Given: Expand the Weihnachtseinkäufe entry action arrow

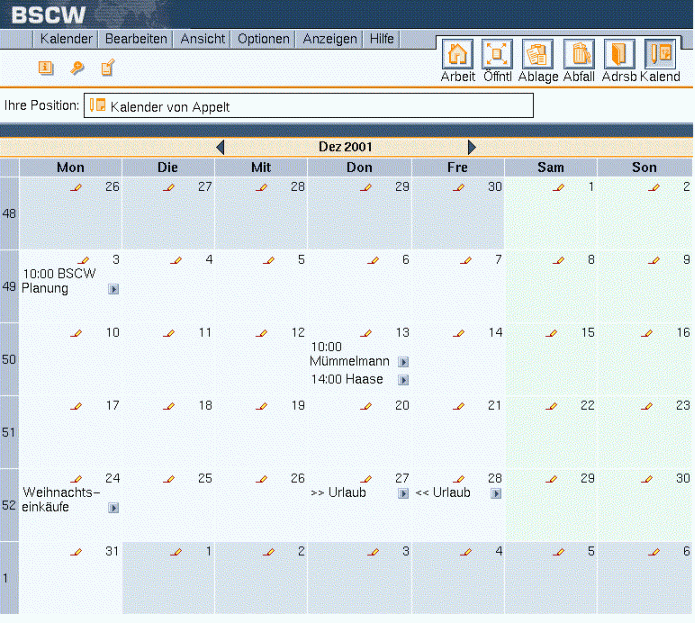Looking at the screenshot, I should 113,508.
